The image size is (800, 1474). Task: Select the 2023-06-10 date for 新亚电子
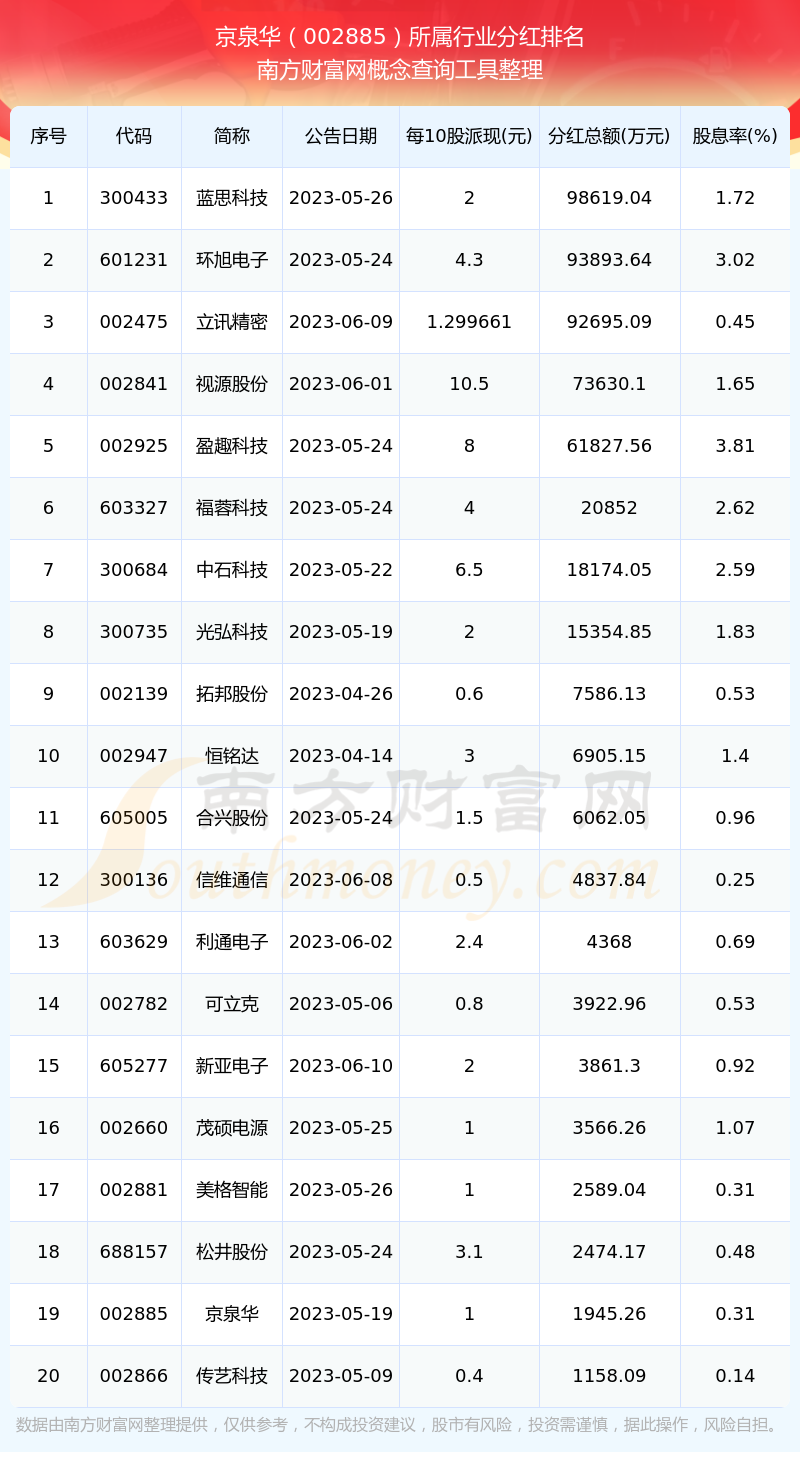341,1066
